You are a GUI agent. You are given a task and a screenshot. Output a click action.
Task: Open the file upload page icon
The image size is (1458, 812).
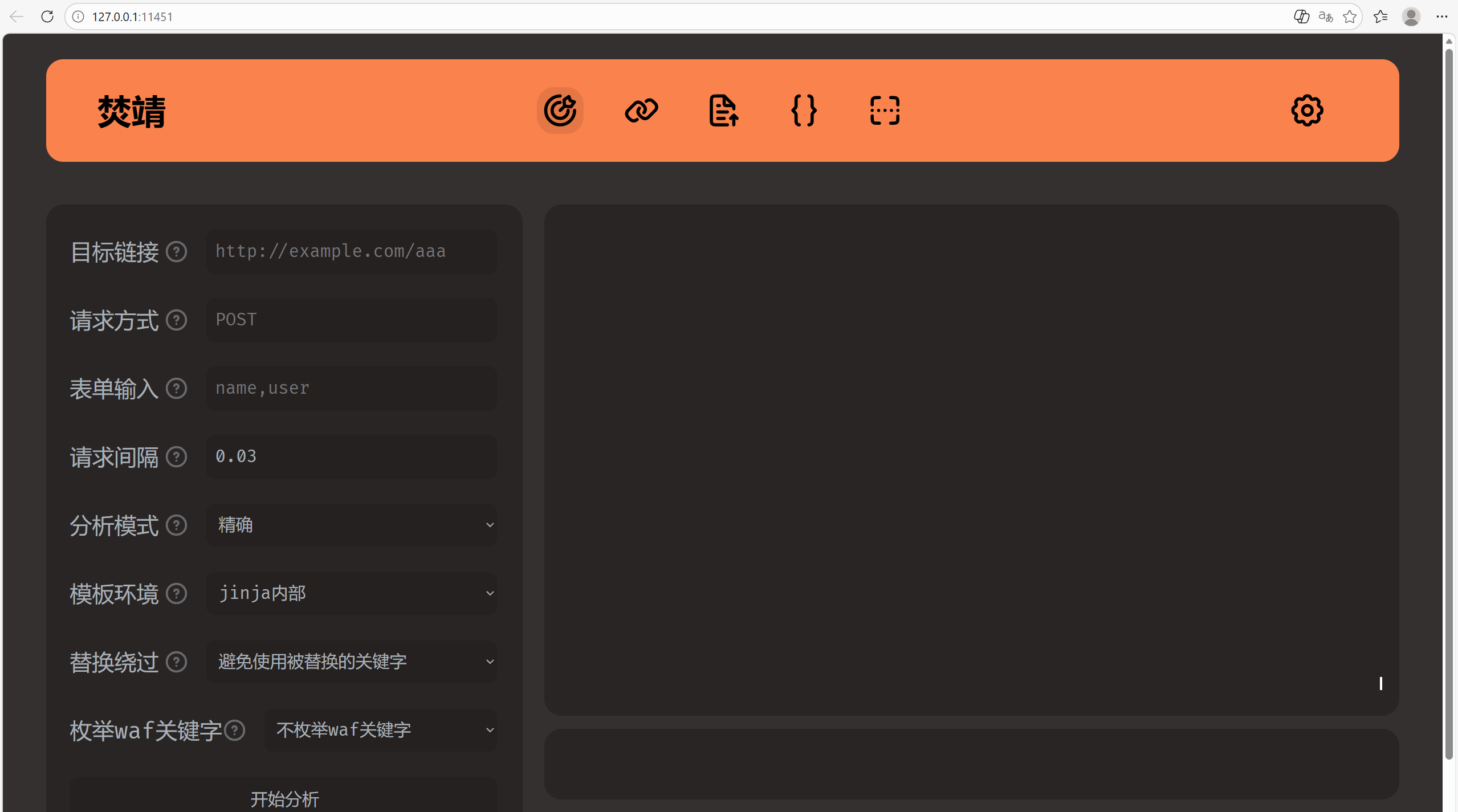pyautogui.click(x=723, y=111)
